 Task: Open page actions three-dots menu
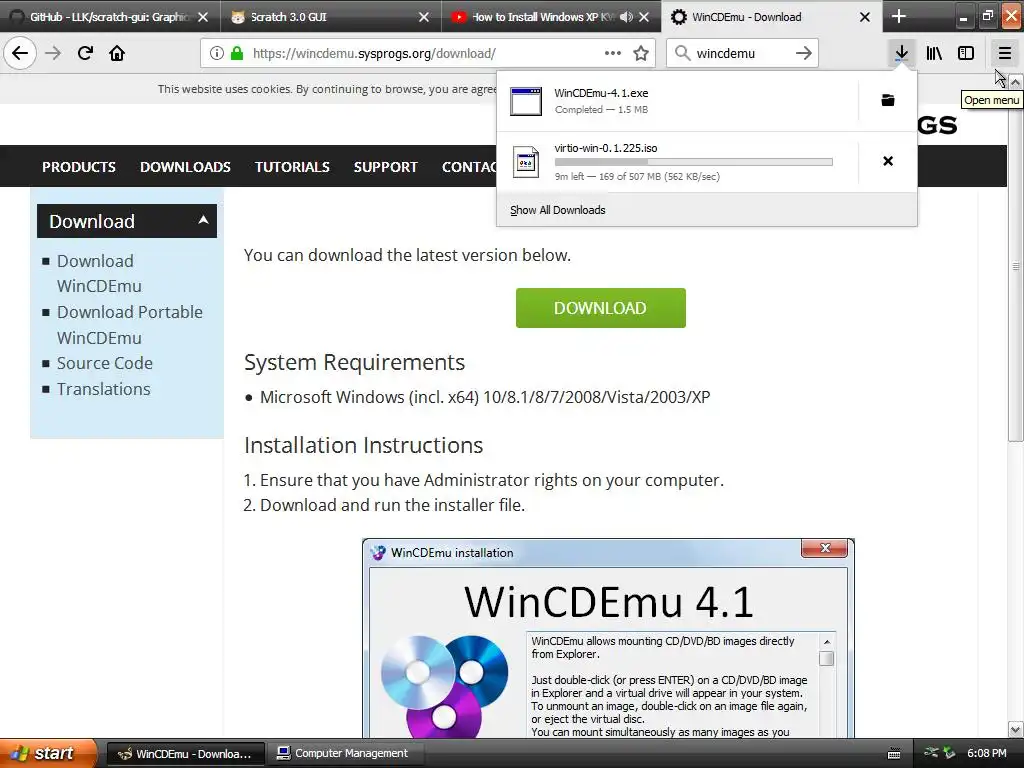613,53
